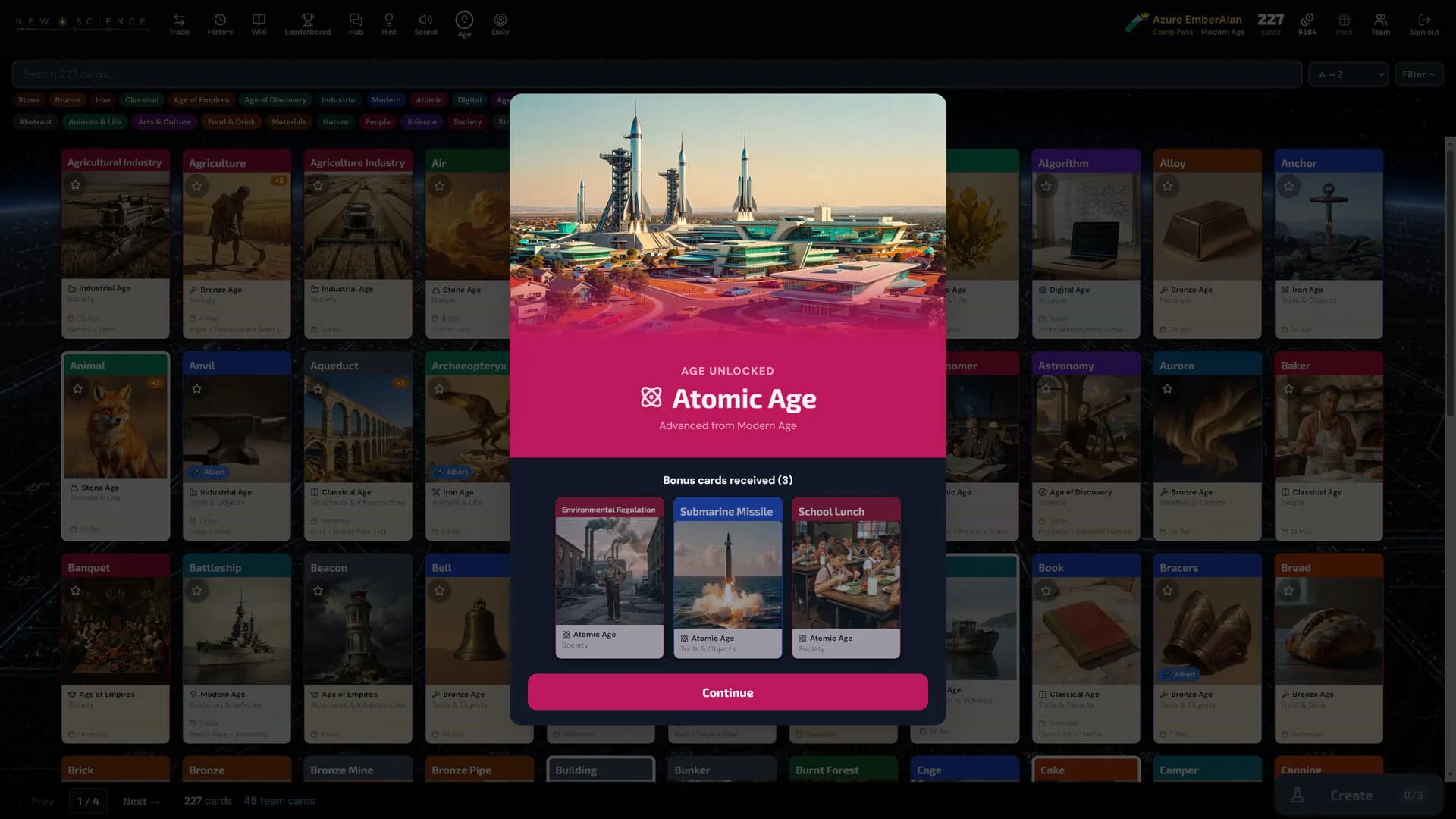Filter by Stone age tag
Viewport: 1456px width, 819px height.
[x=29, y=100]
